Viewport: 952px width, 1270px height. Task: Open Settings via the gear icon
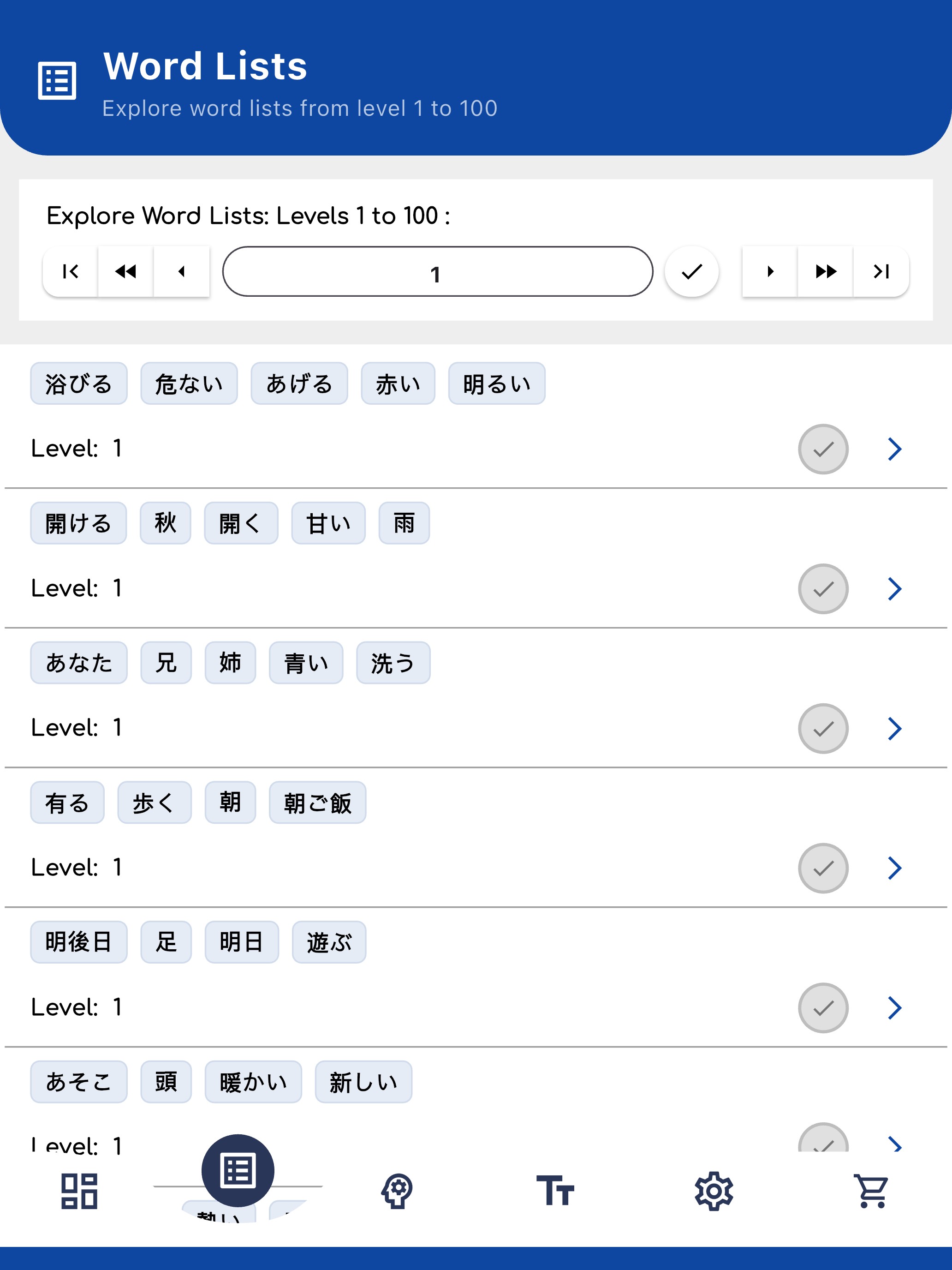click(714, 1191)
